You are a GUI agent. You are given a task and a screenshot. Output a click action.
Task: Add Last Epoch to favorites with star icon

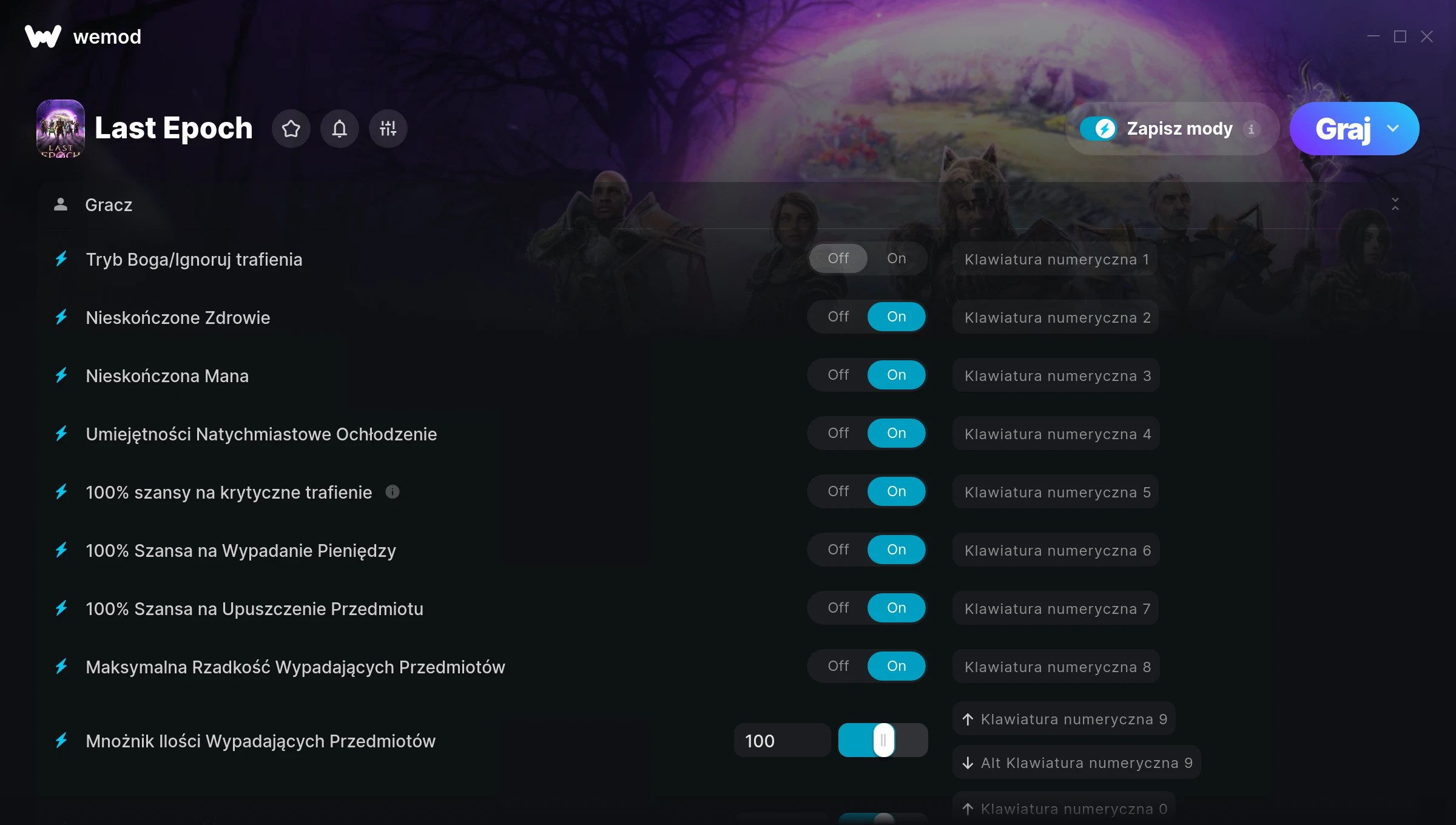(x=291, y=129)
